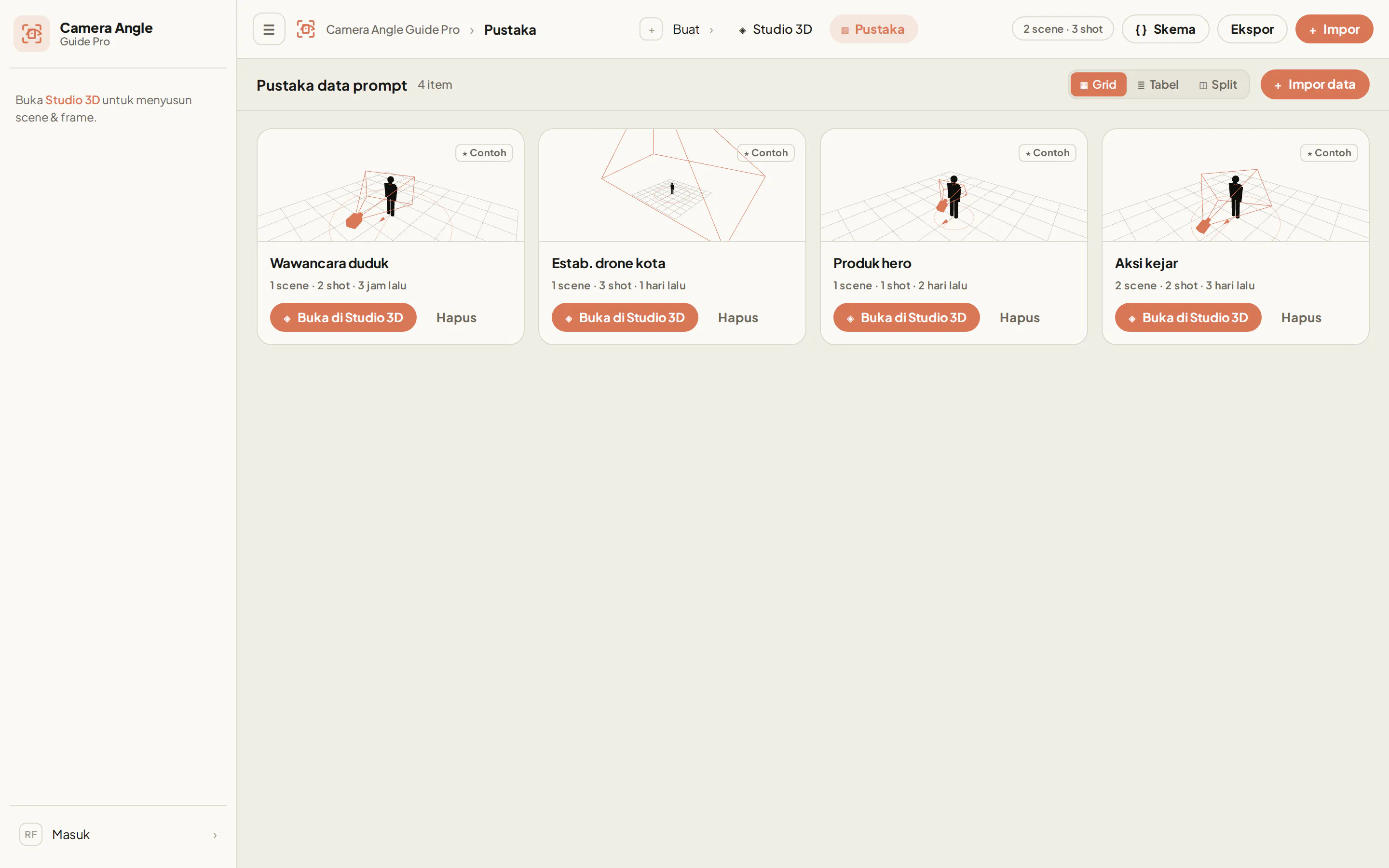Click the Aksi kejar card title

coord(1146,263)
